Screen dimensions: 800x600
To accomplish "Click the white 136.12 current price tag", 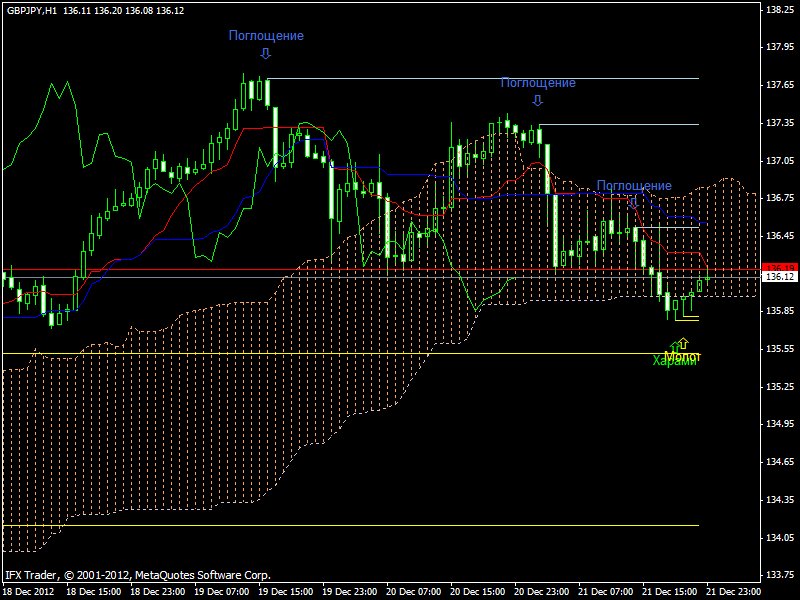I will 778,277.
